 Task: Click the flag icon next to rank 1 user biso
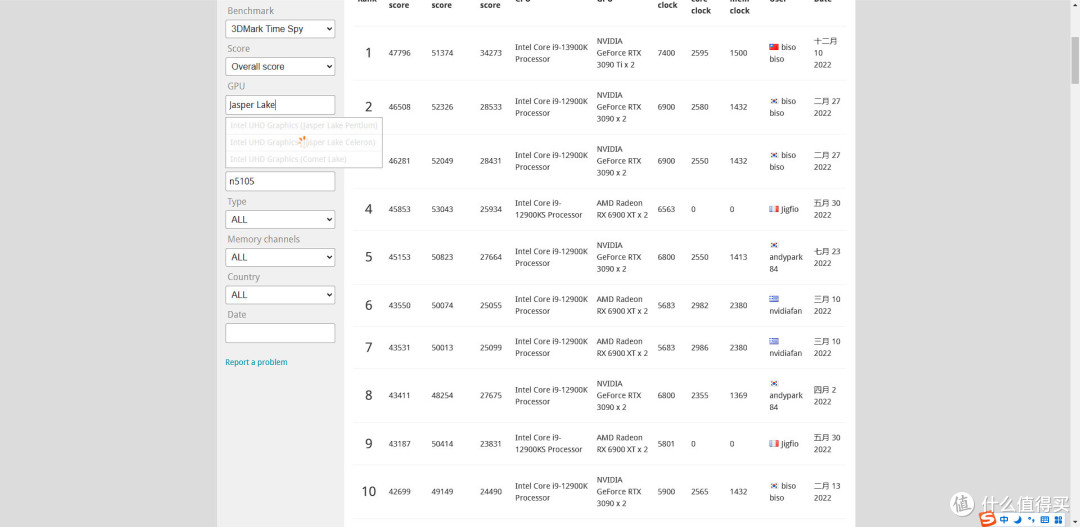click(x=774, y=47)
